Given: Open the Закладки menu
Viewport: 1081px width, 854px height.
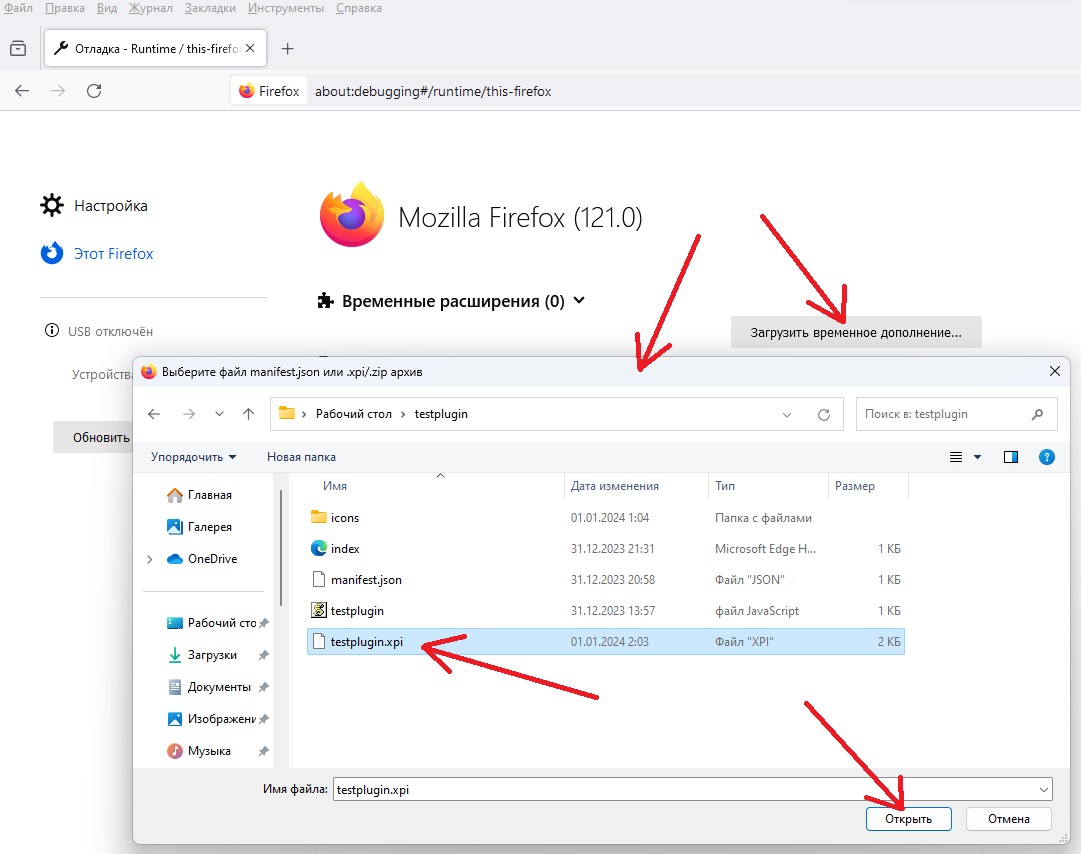Looking at the screenshot, I should 210,8.
